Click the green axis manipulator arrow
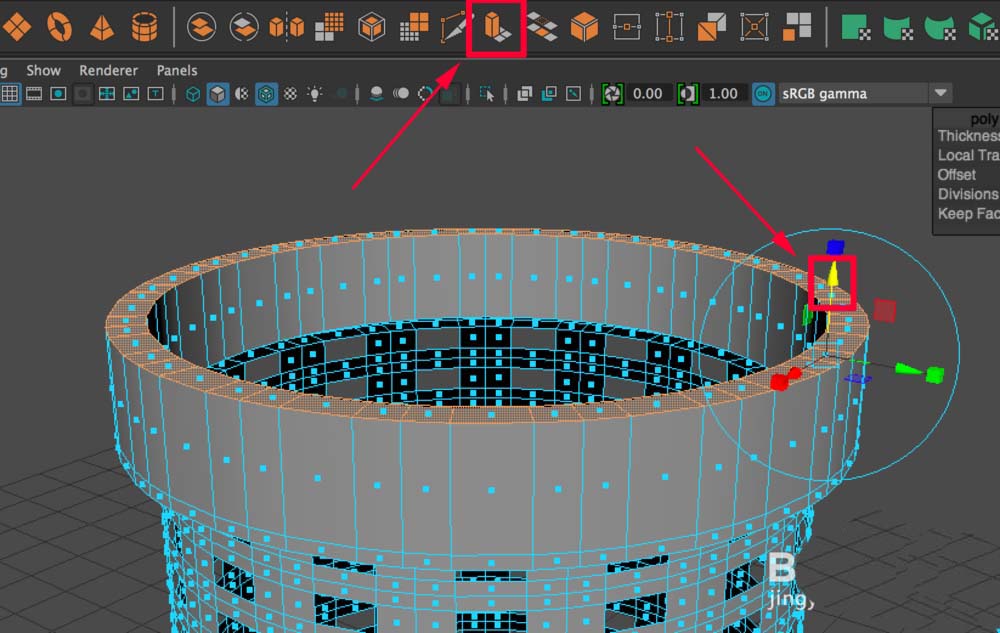 908,369
